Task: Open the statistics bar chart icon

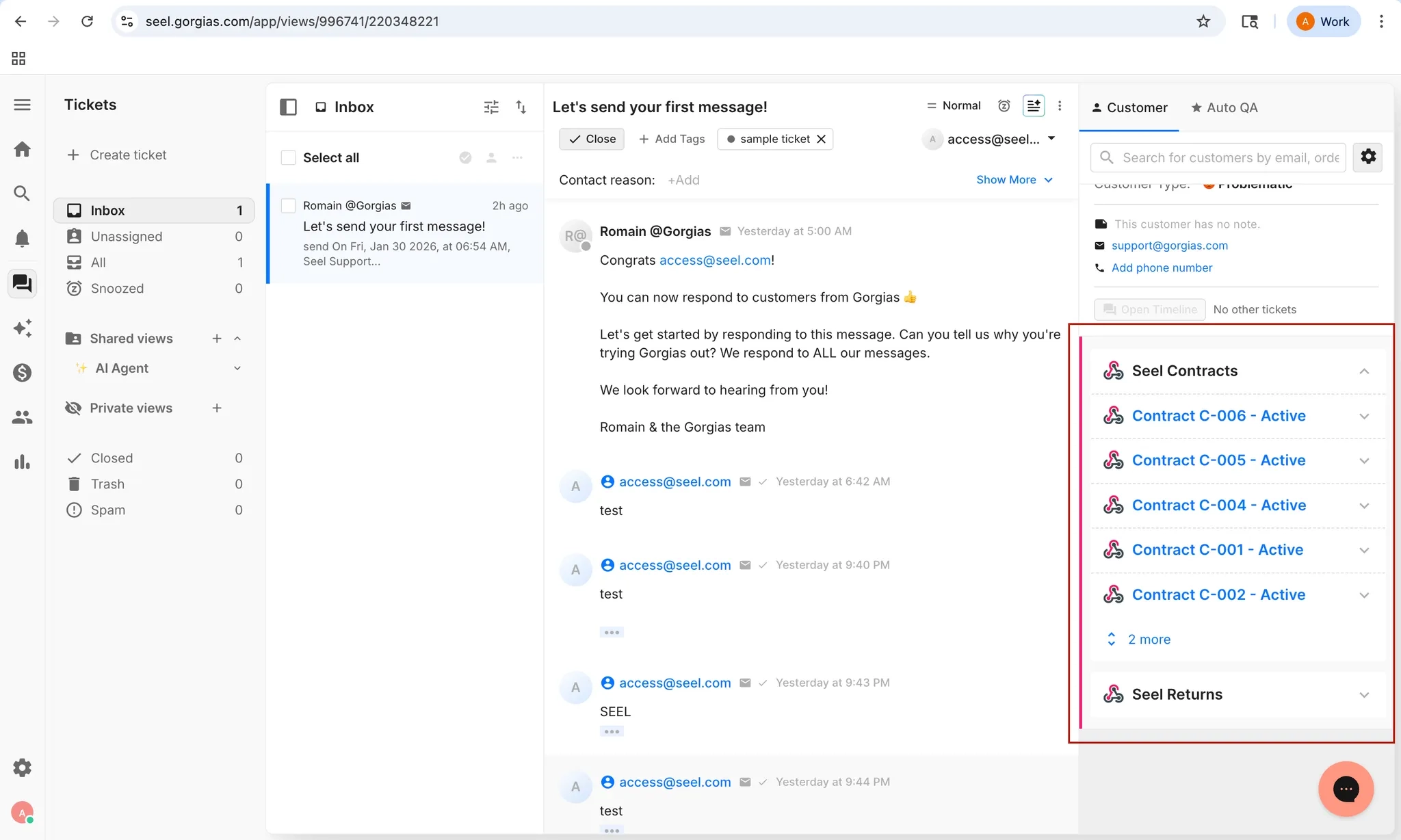Action: (22, 462)
